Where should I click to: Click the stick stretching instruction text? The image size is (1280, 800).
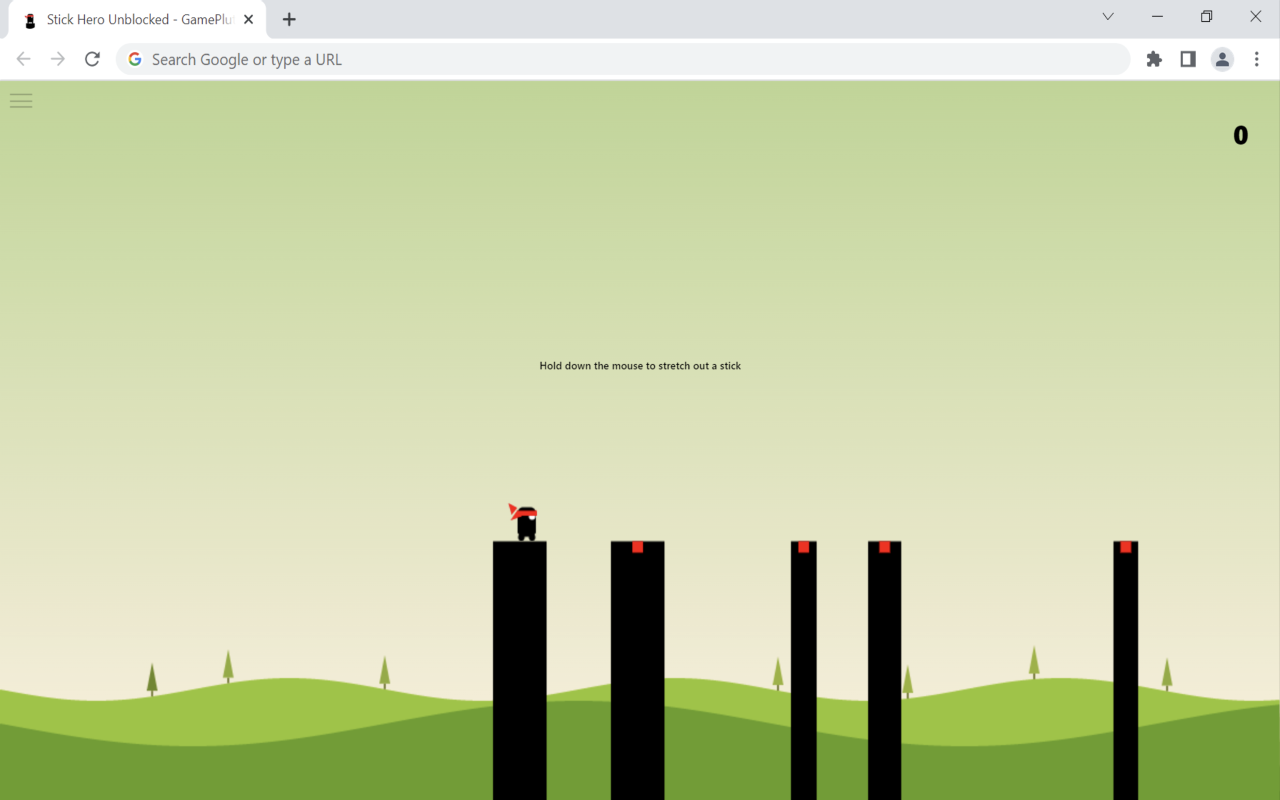click(x=640, y=365)
